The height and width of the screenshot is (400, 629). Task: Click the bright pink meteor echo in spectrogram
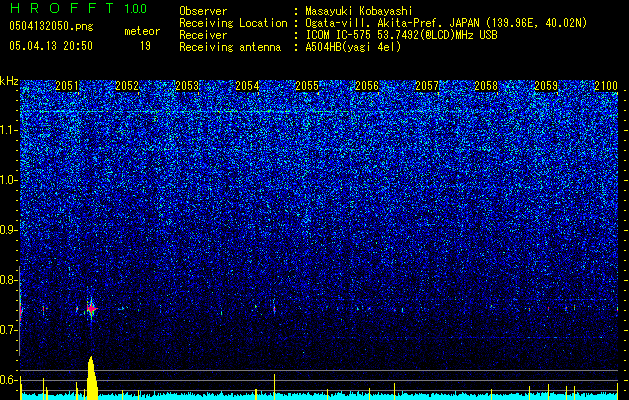point(91,309)
